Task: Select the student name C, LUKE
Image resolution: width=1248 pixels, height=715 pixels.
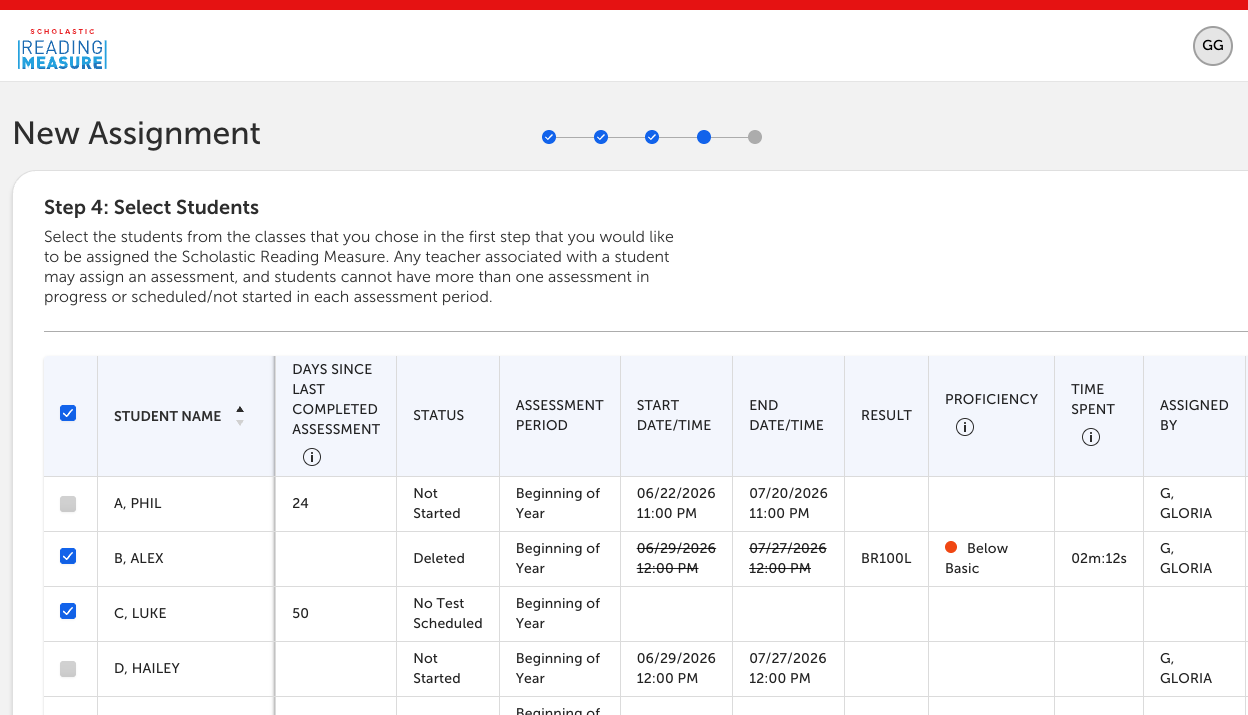Action: (x=140, y=613)
